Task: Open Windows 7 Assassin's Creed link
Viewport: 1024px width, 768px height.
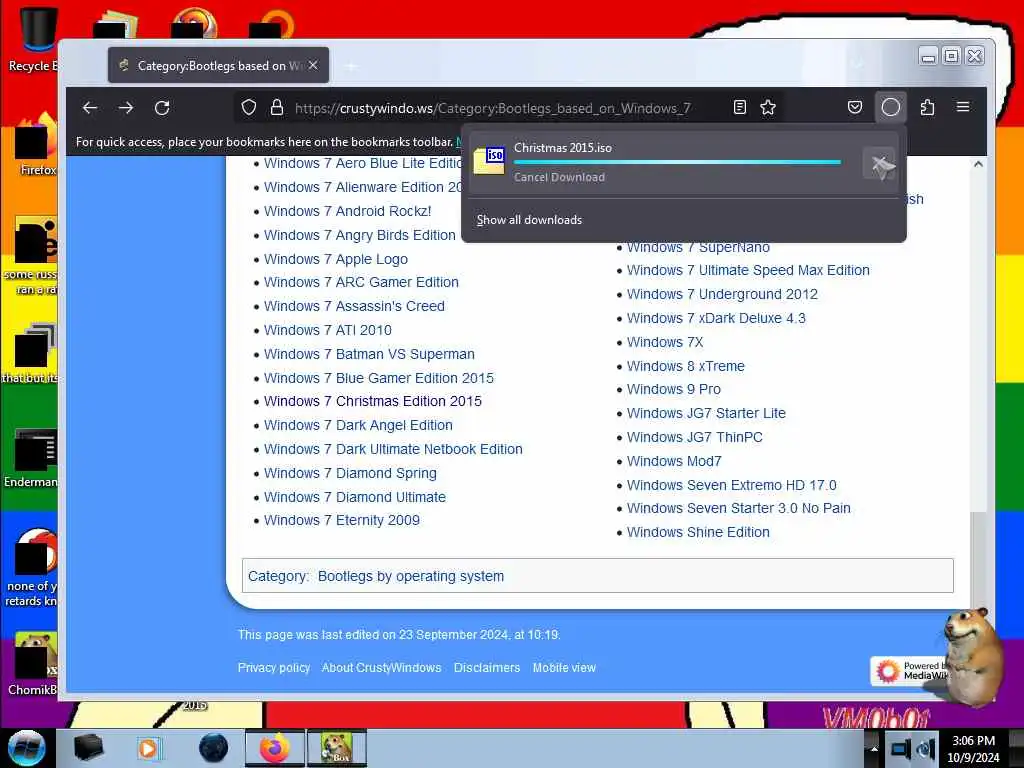Action: [x=354, y=306]
